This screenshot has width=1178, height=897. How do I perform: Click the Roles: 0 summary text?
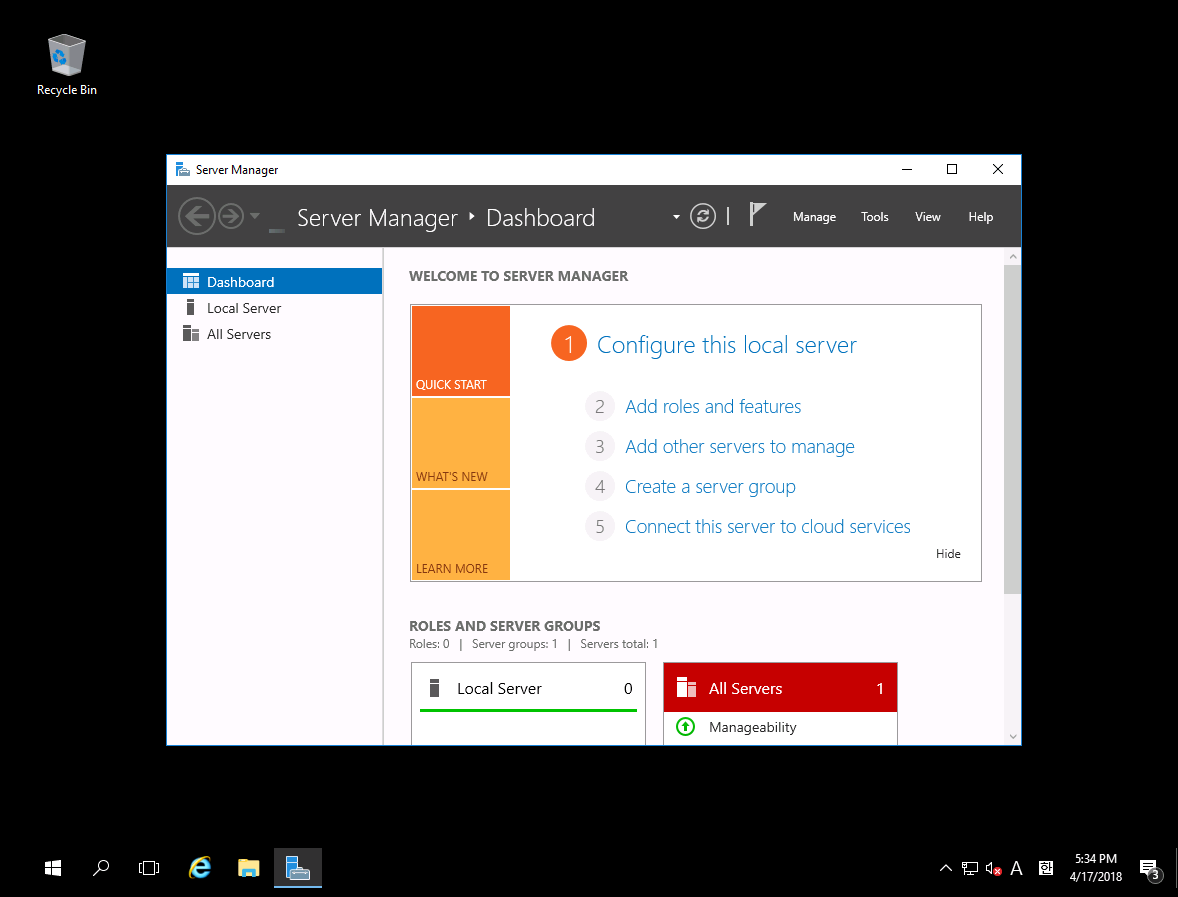(x=429, y=644)
